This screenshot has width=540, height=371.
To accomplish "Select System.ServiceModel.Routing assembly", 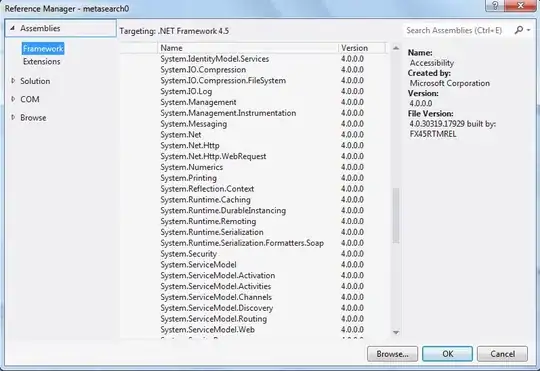I will click(255, 319).
